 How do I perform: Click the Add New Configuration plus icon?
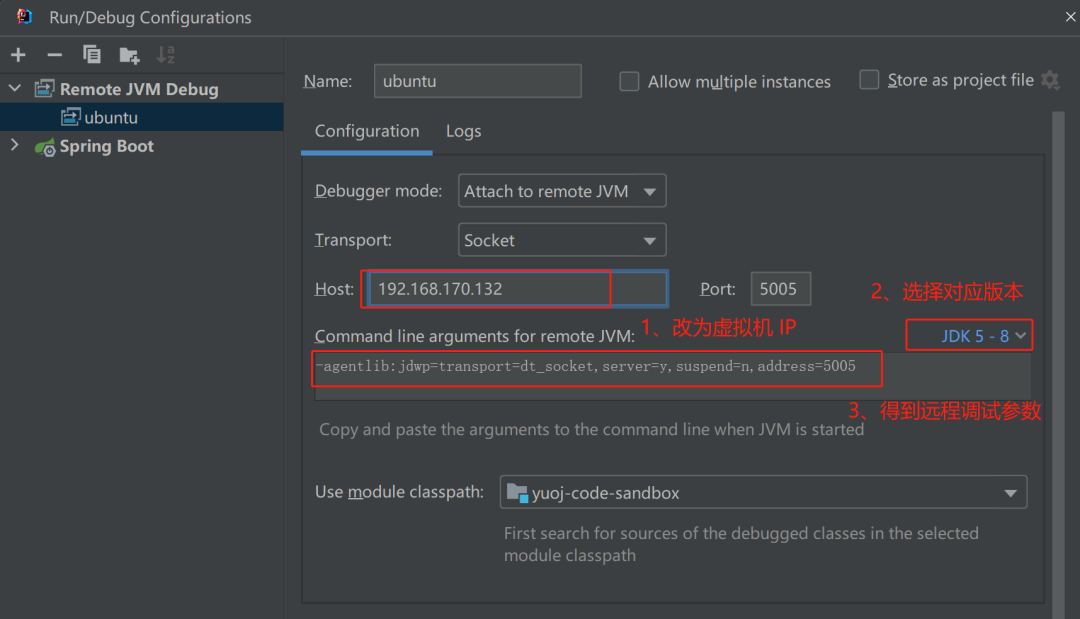(x=18, y=54)
